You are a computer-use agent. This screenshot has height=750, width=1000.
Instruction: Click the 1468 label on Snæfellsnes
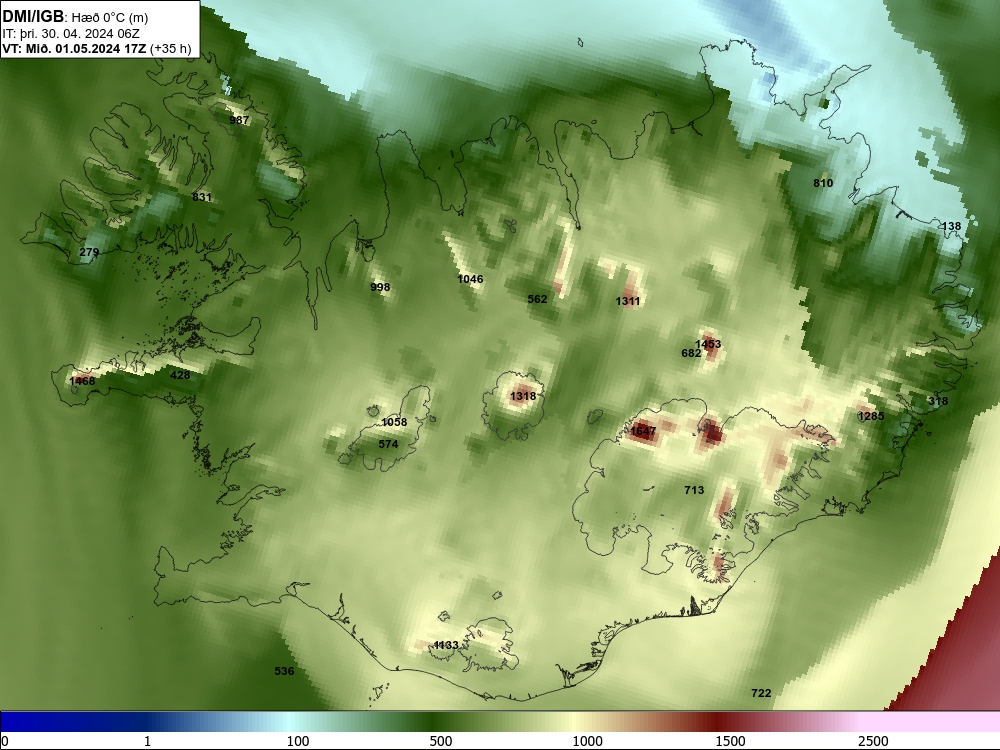point(82,381)
